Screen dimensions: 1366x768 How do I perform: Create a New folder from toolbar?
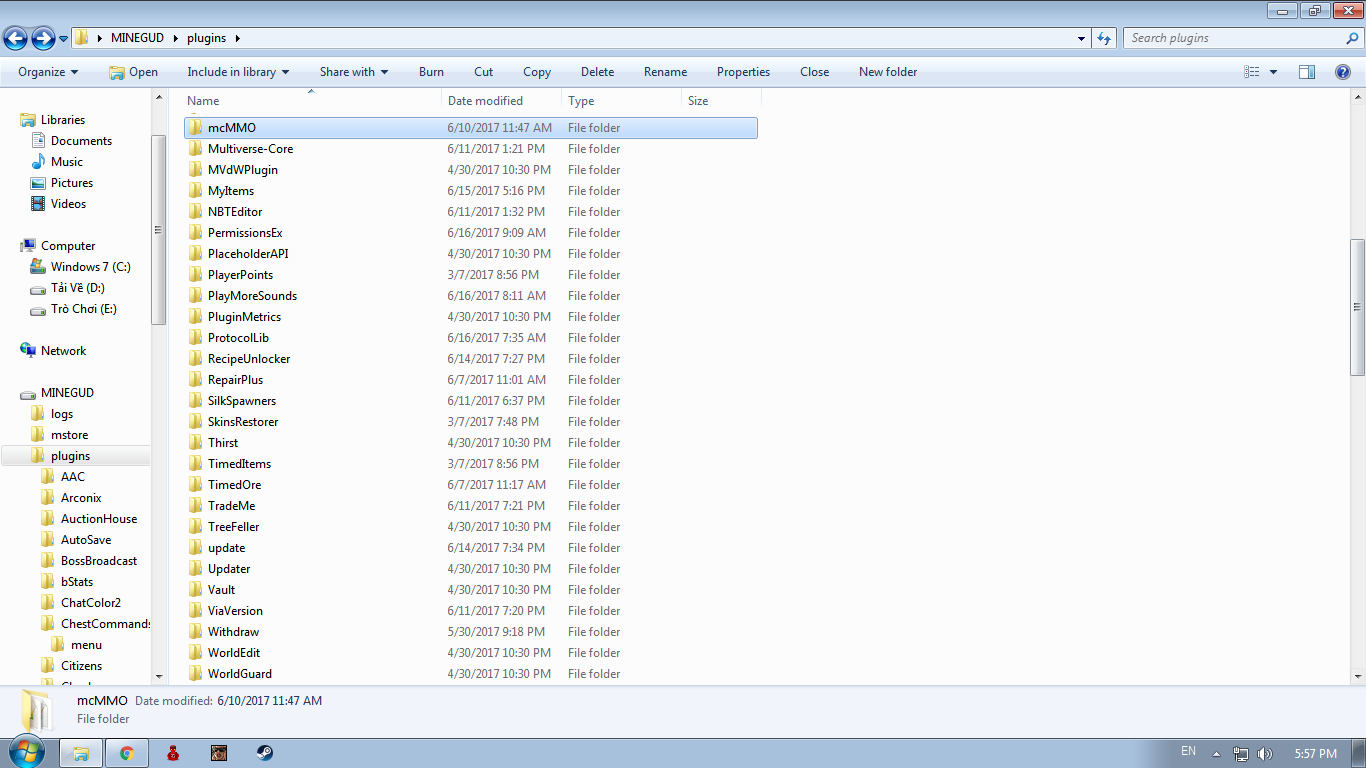coord(888,72)
